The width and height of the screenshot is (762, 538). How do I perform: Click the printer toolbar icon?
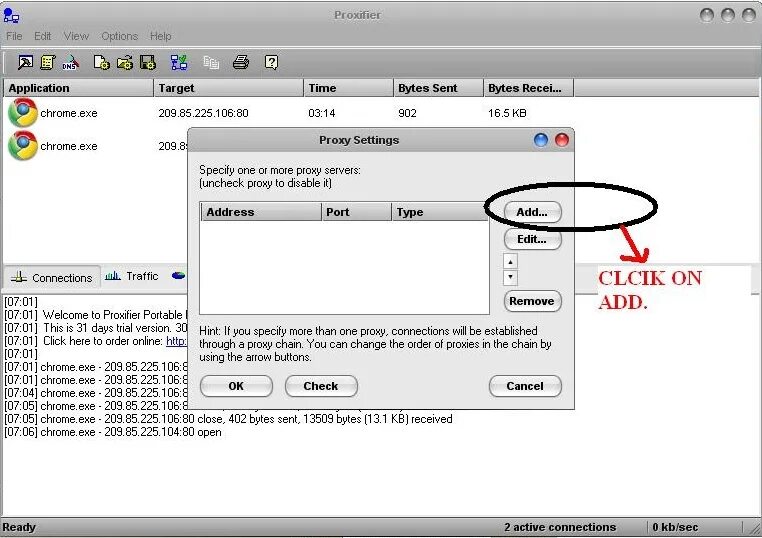point(241,62)
